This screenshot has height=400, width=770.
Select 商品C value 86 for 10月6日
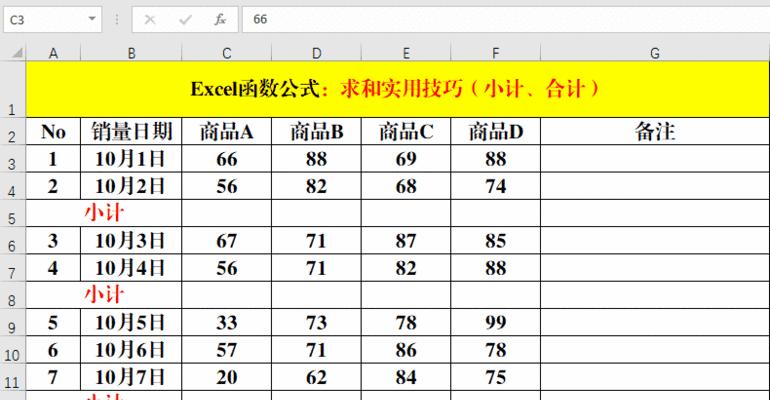click(x=406, y=350)
